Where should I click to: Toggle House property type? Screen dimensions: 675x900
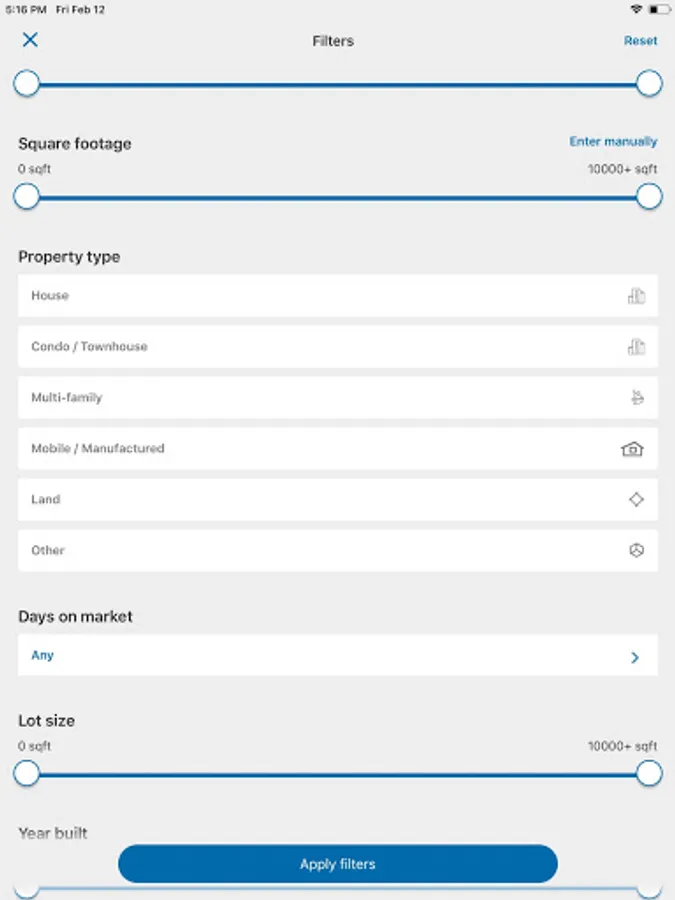point(300,296)
